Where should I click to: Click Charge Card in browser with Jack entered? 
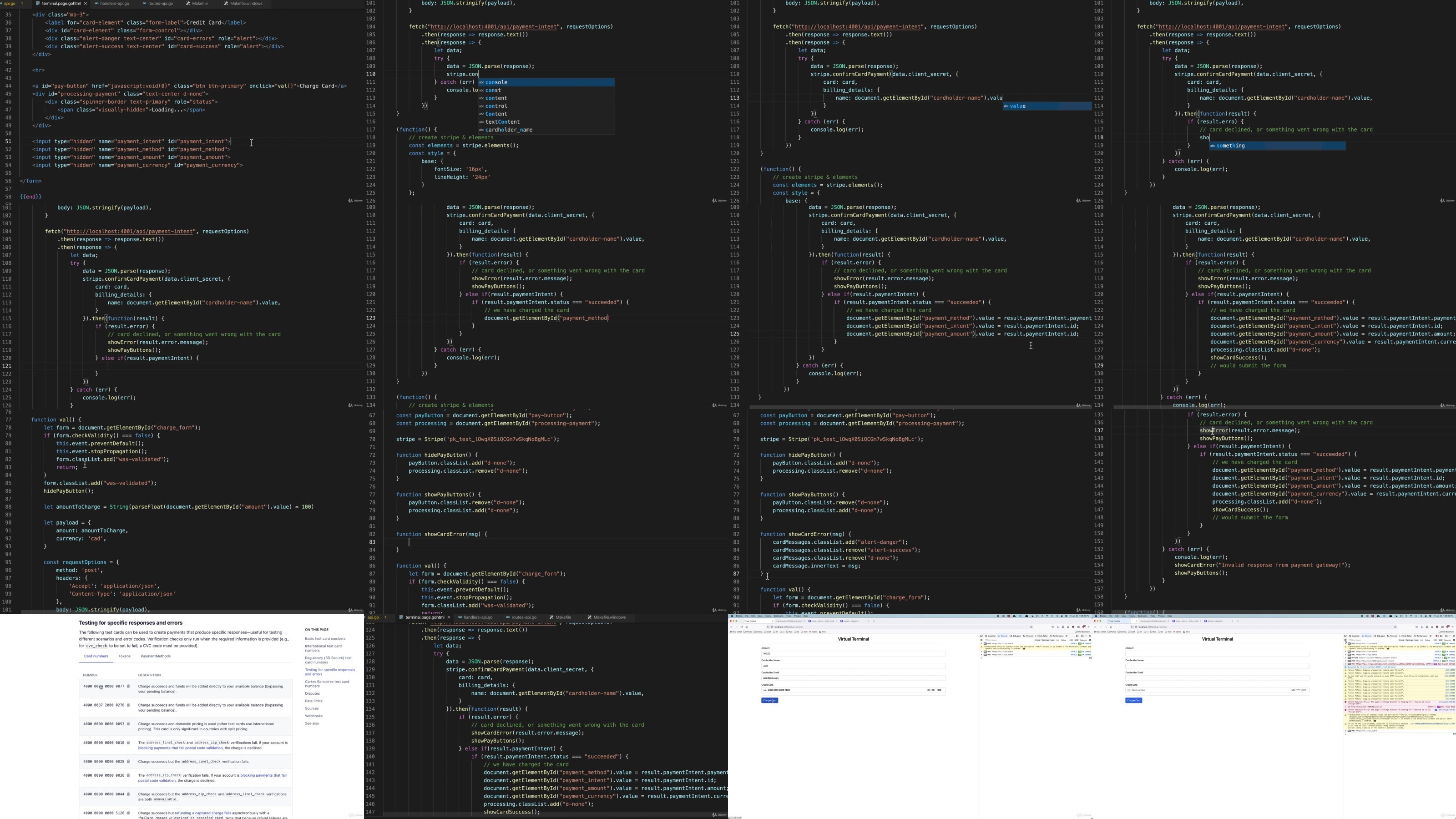tap(769, 700)
